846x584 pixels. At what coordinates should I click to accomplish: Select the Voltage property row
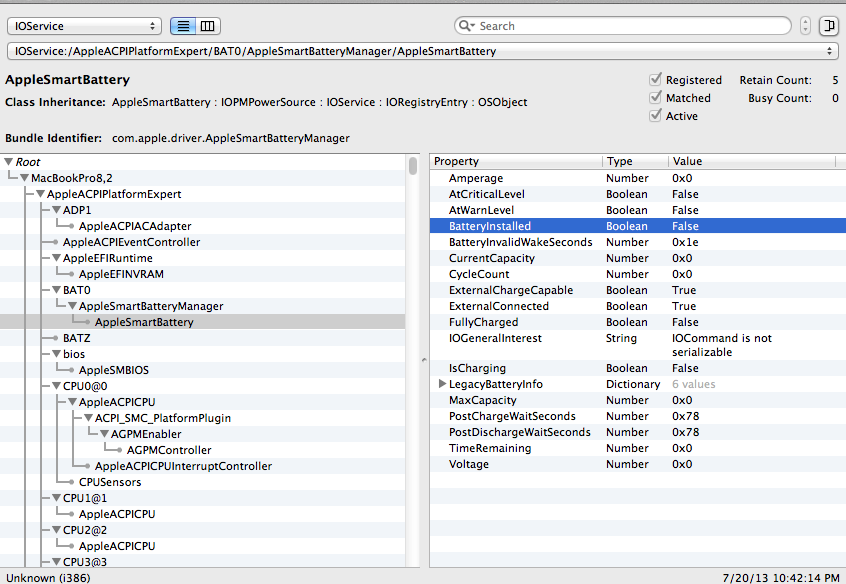coord(638,464)
